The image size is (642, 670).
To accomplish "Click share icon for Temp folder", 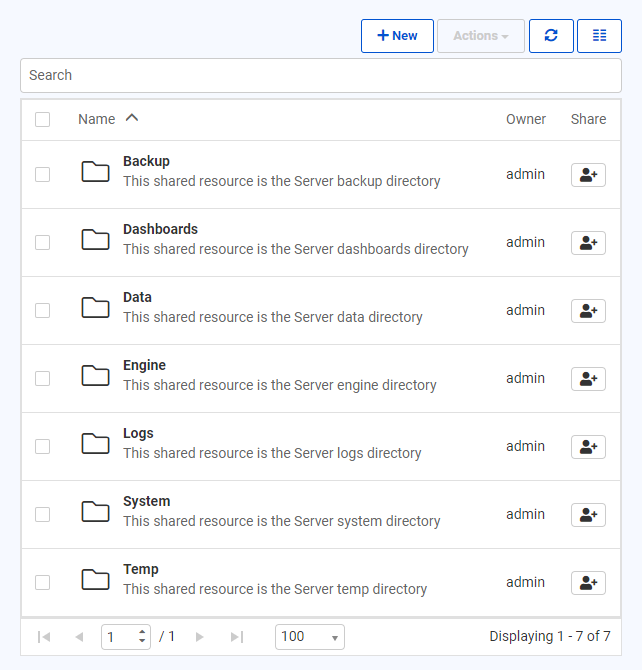I will (x=588, y=583).
